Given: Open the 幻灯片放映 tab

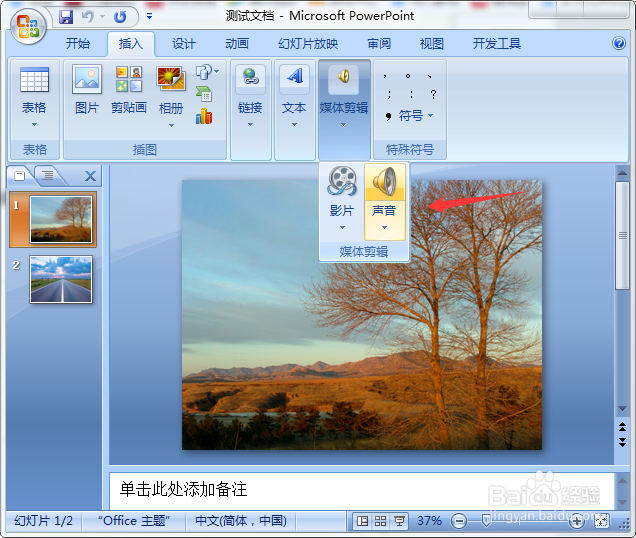Looking at the screenshot, I should (308, 43).
